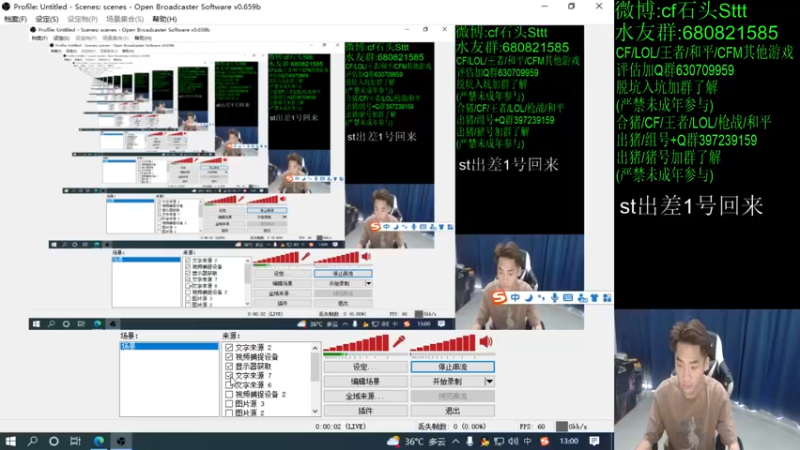Click the tray microphone icon
This screenshot has height=450, width=800.
(x=469, y=441)
